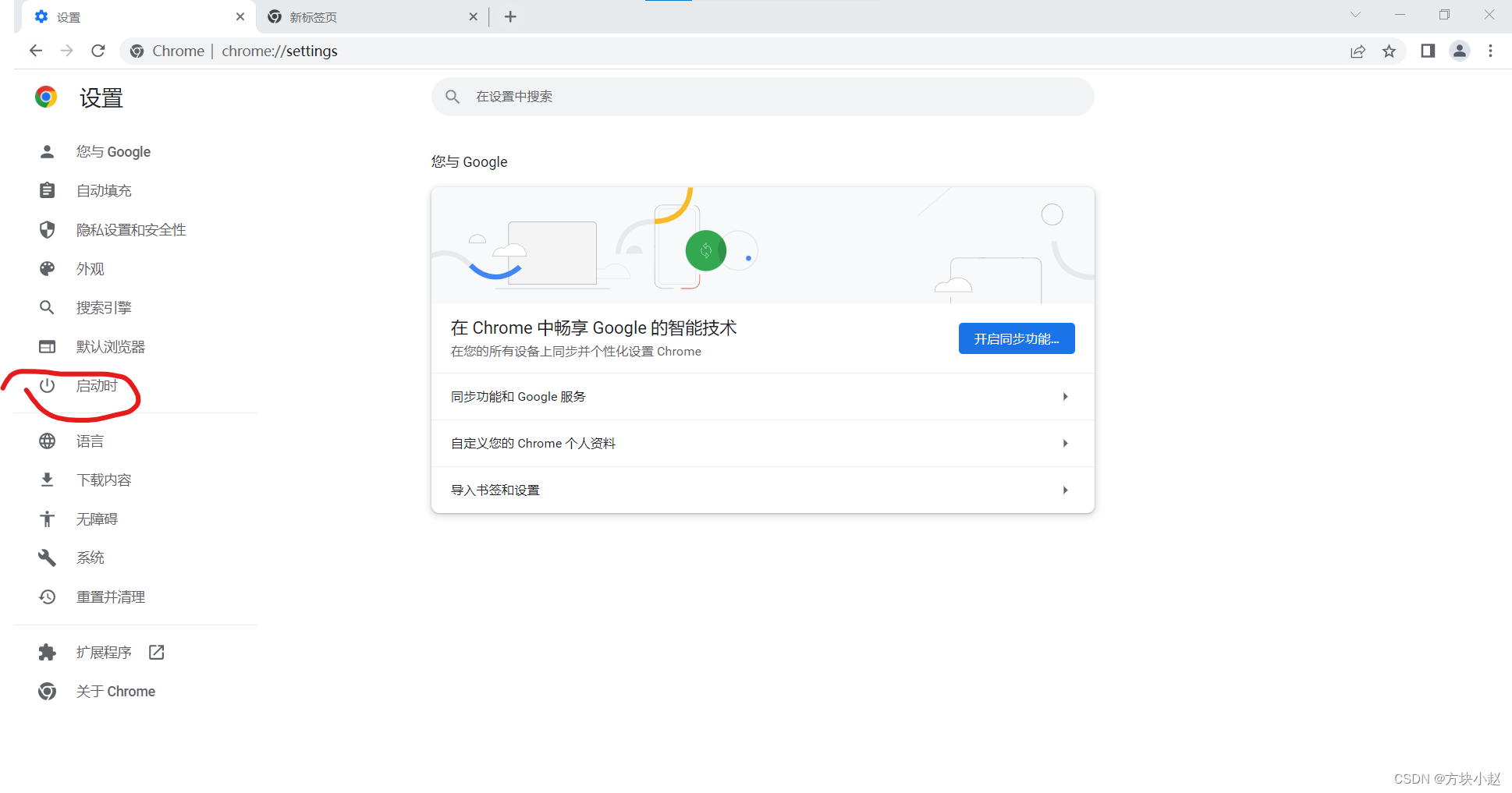
Task: Expand 导入书签和设置 arrow
Action: [x=1065, y=490]
